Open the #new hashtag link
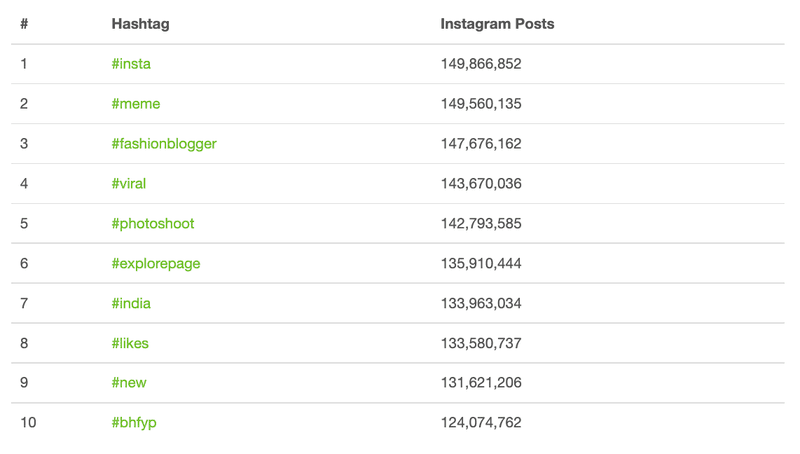 [x=129, y=383]
